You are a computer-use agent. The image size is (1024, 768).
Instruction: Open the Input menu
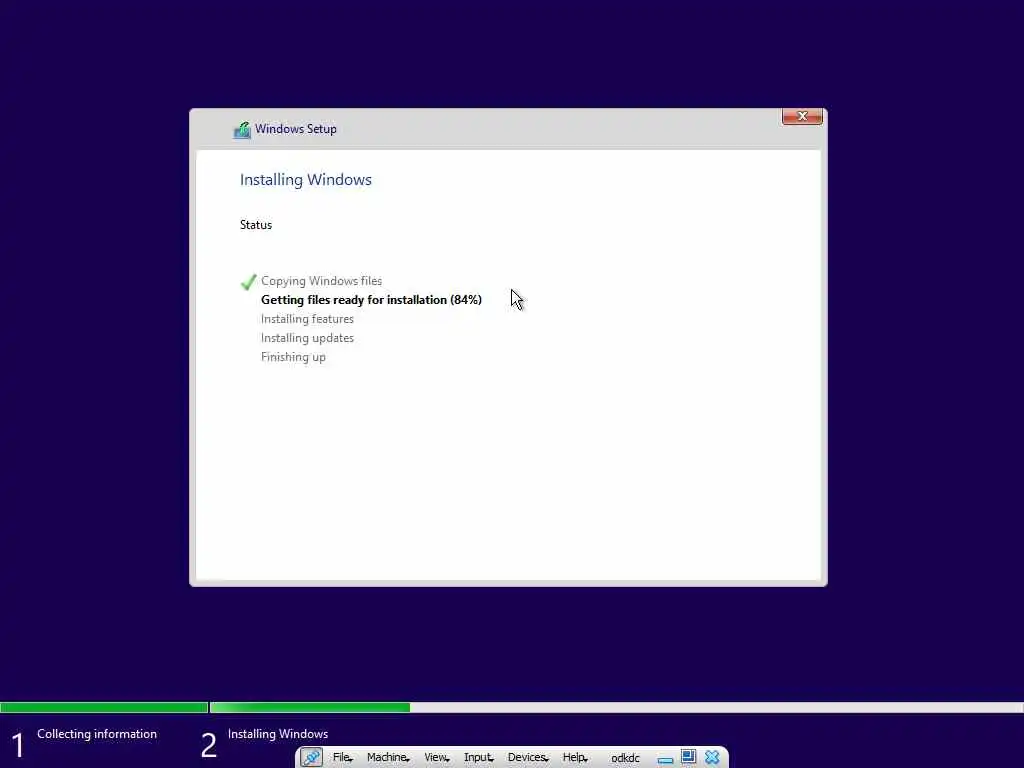coord(478,758)
